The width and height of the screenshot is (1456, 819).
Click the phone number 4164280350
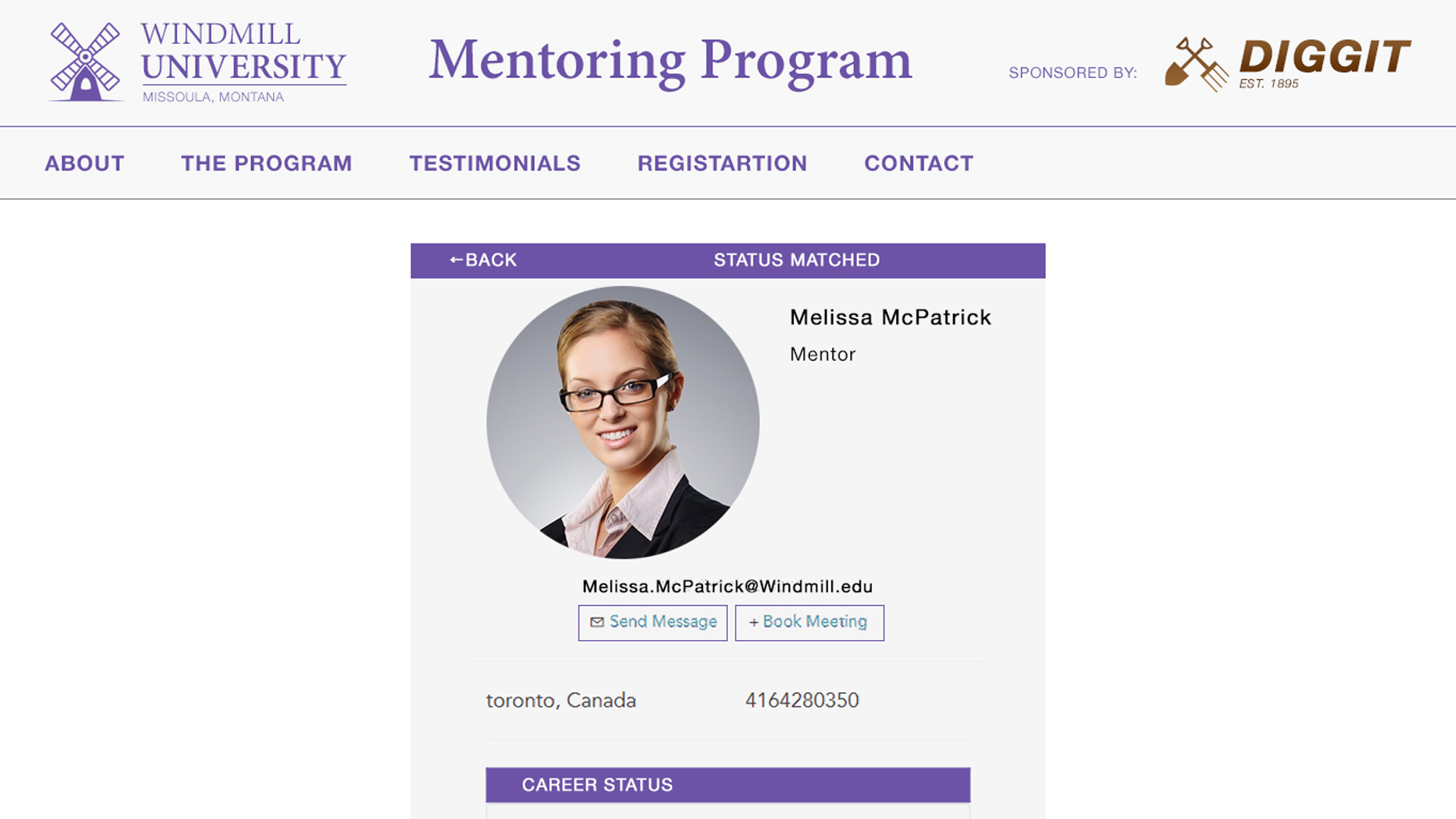pyautogui.click(x=802, y=700)
